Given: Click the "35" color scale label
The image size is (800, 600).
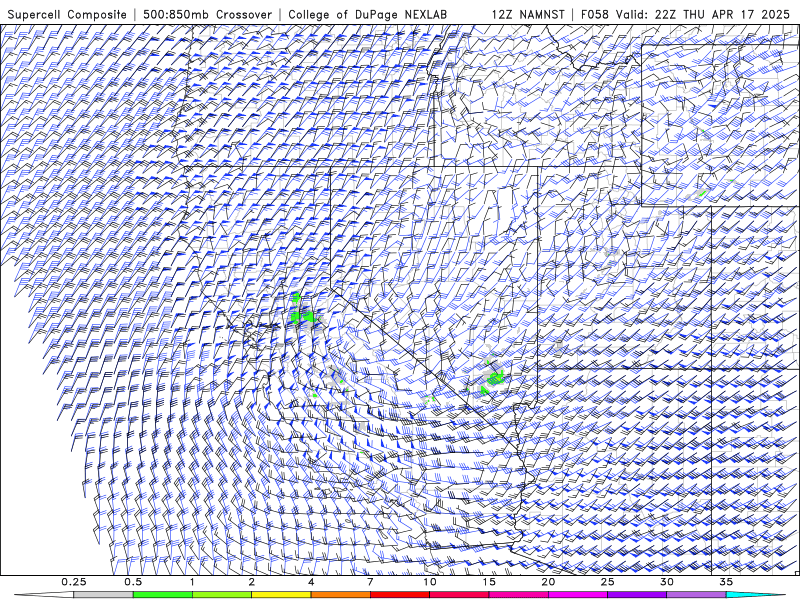Looking at the screenshot, I should (x=726, y=582).
